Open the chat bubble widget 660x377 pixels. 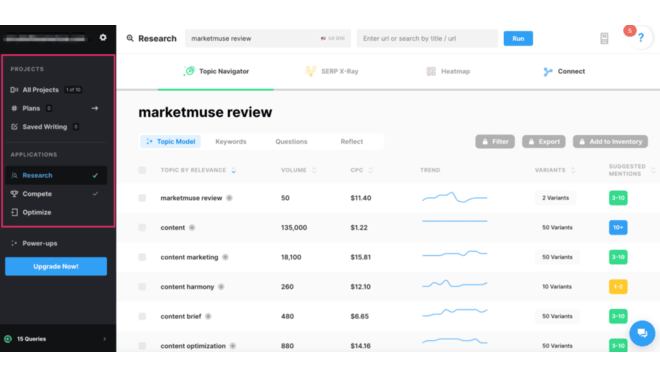[642, 333]
